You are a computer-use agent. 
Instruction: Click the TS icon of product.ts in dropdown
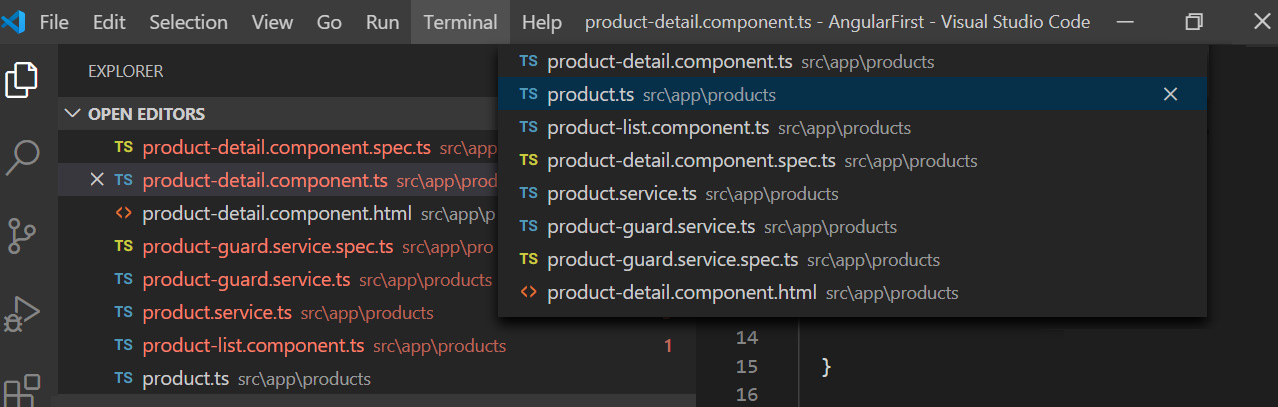click(529, 95)
